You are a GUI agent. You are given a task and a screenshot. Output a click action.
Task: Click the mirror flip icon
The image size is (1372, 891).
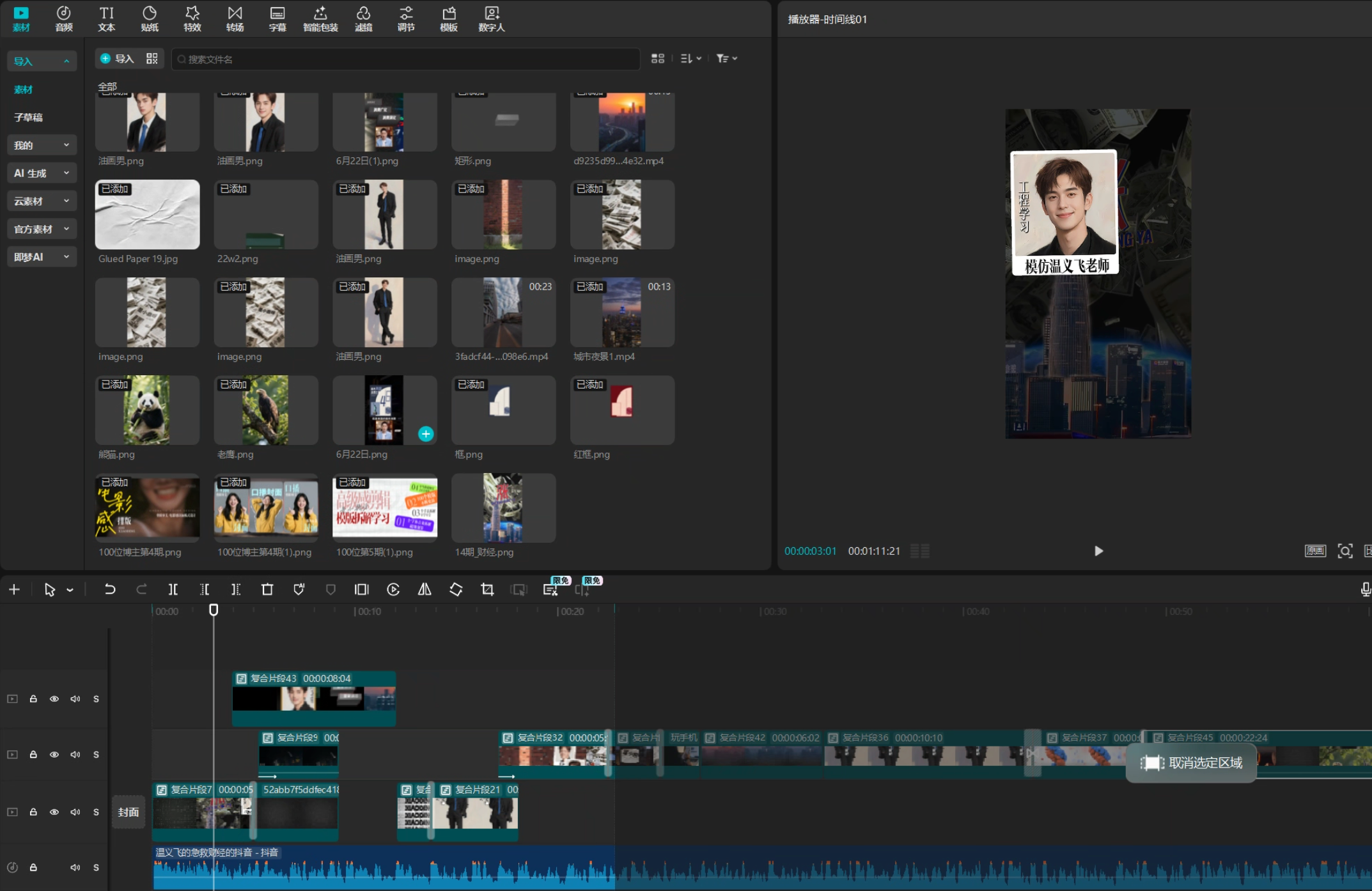(425, 589)
